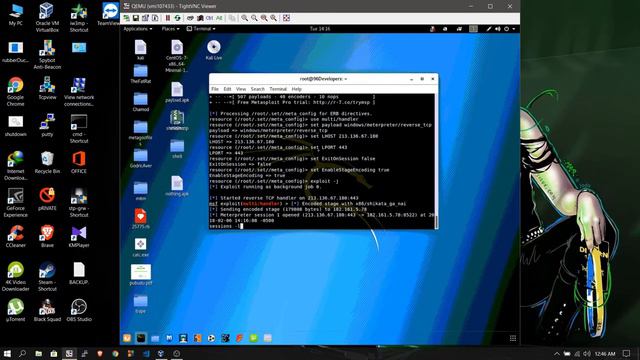Click the files folder icon in Kali dock
640x360 pixels.
tap(155, 338)
